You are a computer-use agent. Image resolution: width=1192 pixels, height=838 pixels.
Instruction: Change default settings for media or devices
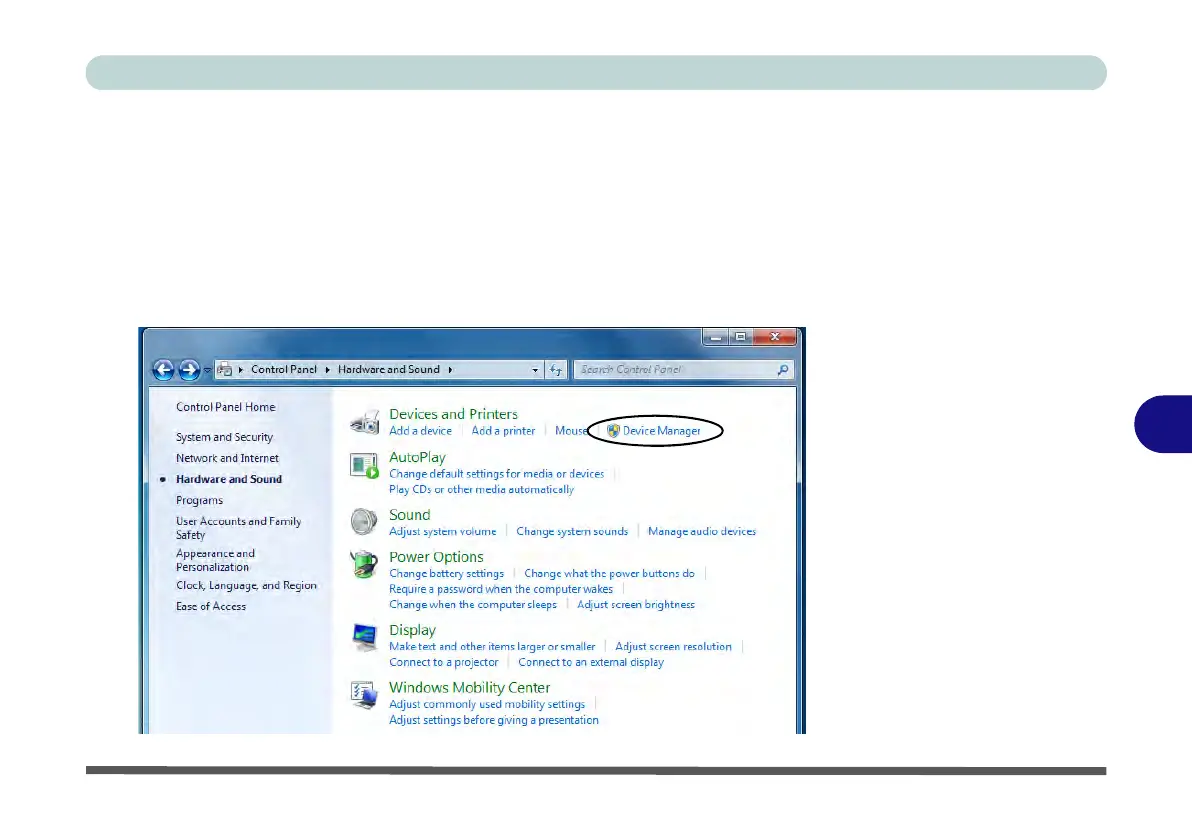[496, 474]
